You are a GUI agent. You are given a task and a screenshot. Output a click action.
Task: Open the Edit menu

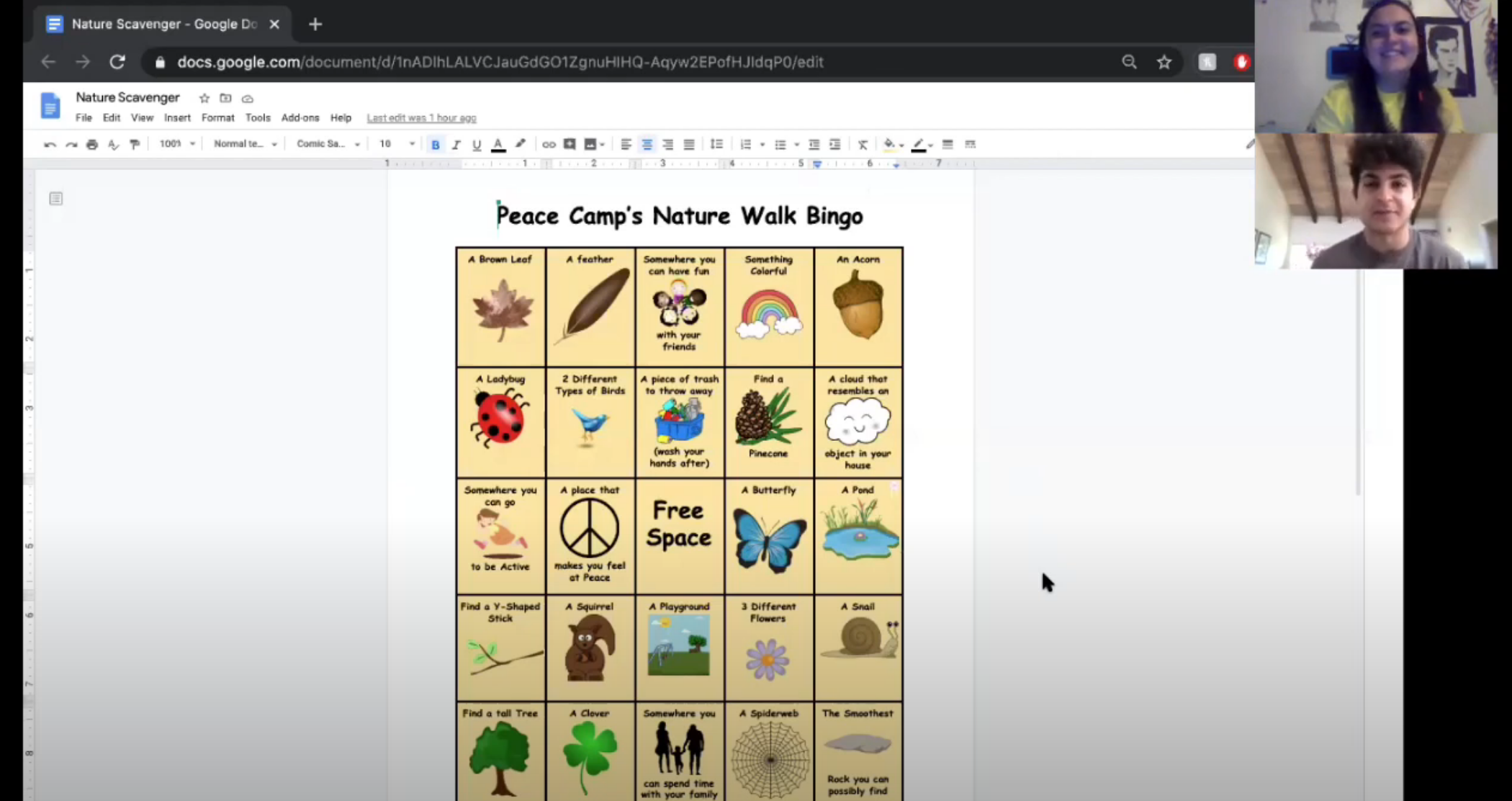(112, 118)
